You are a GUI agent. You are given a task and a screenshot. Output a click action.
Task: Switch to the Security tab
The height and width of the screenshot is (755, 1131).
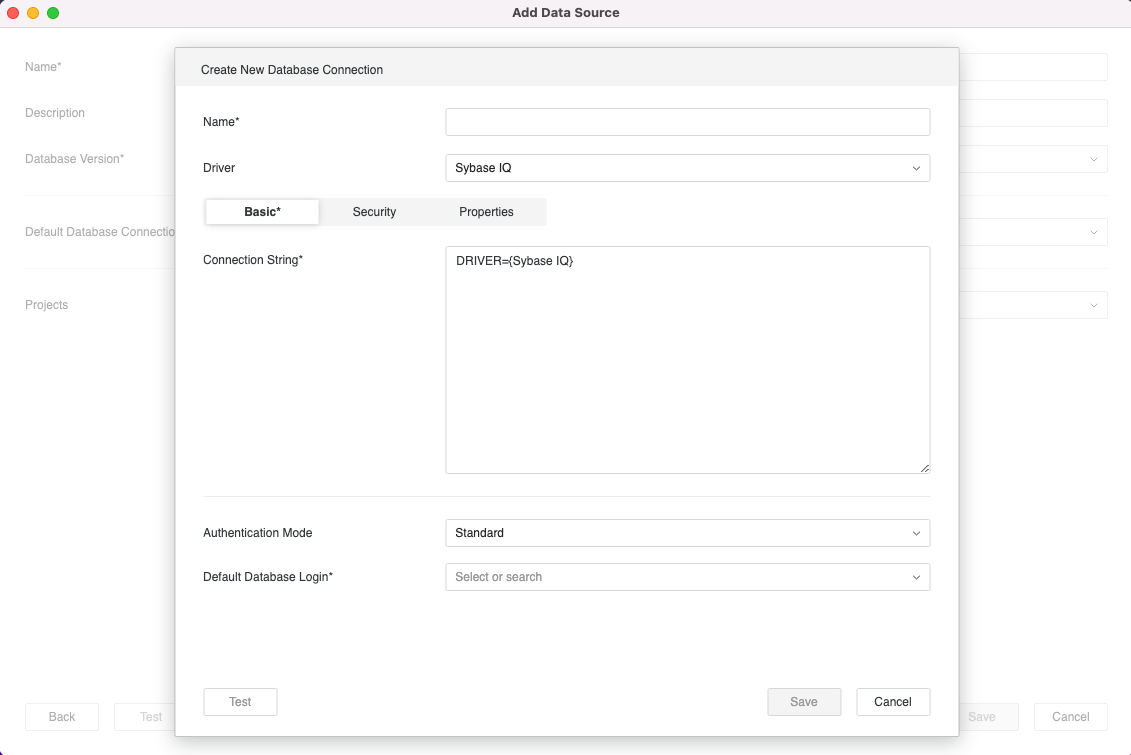coord(374,212)
